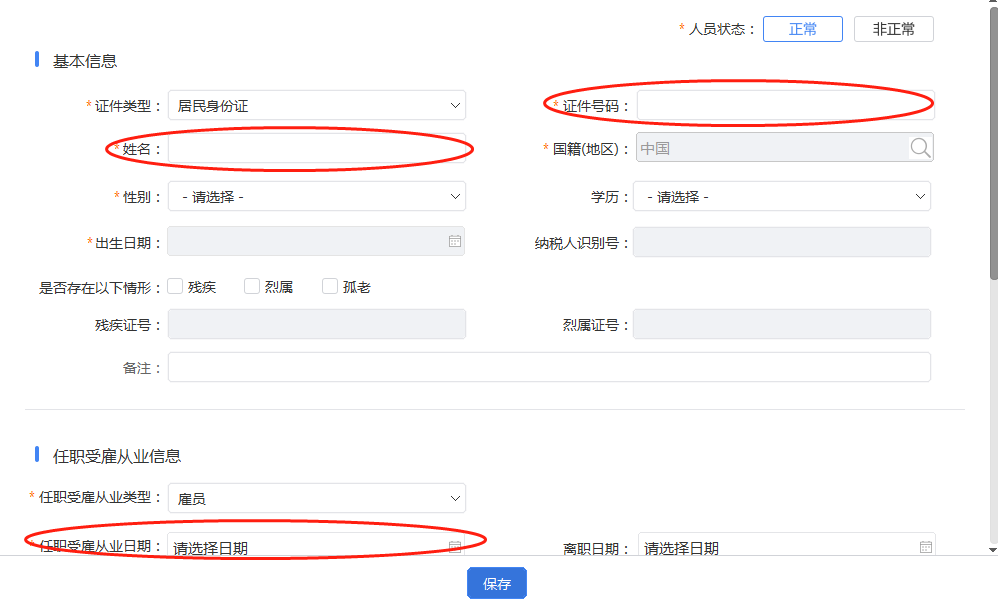Click the scrollbar down arrow
998x603 pixels.
993,550
